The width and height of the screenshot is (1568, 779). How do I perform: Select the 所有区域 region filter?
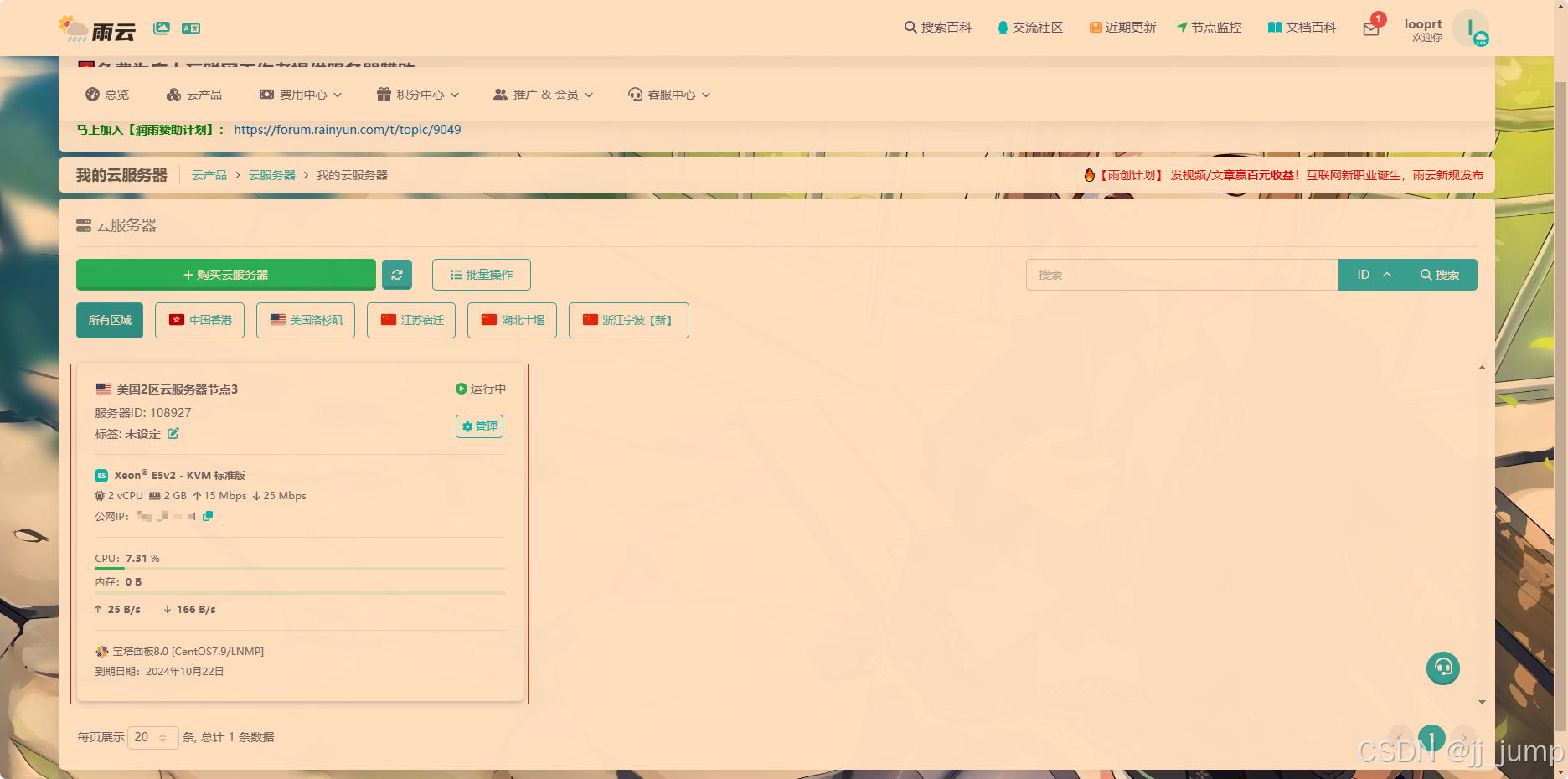[109, 320]
